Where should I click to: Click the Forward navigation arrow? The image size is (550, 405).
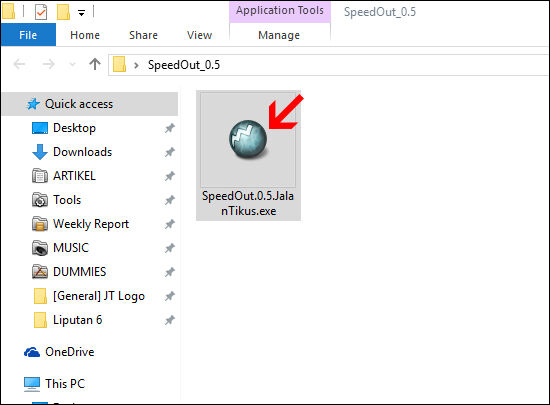point(48,64)
